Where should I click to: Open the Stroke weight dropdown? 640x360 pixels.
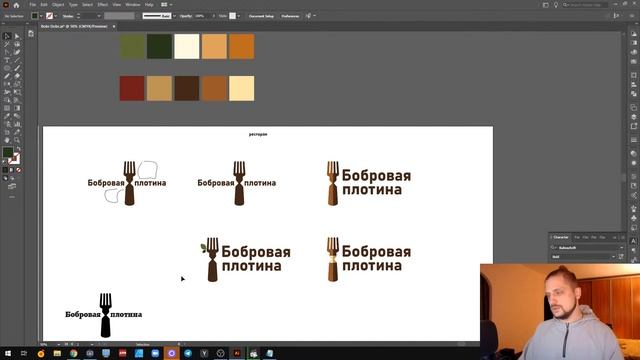tap(99, 16)
